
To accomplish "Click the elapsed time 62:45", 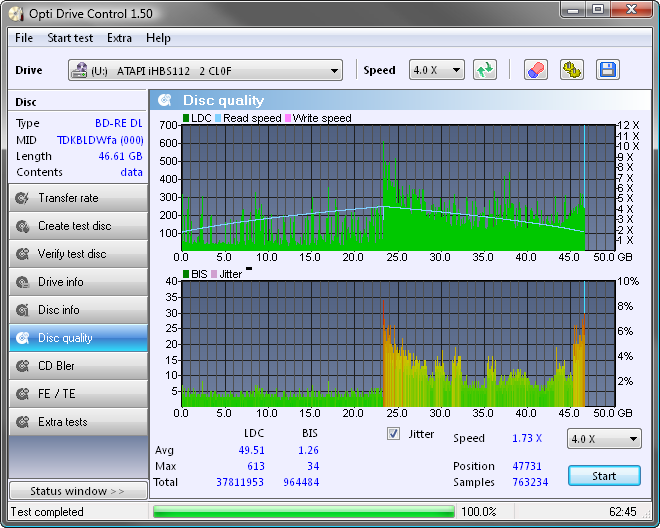I will (623, 512).
